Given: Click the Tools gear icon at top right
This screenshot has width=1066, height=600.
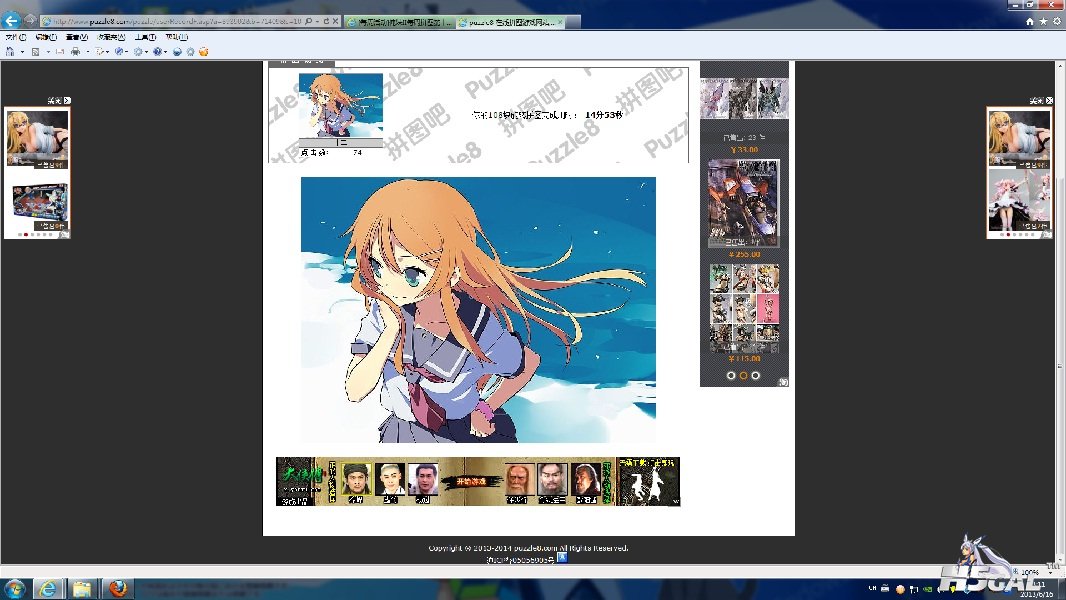Looking at the screenshot, I should click(1057, 22).
